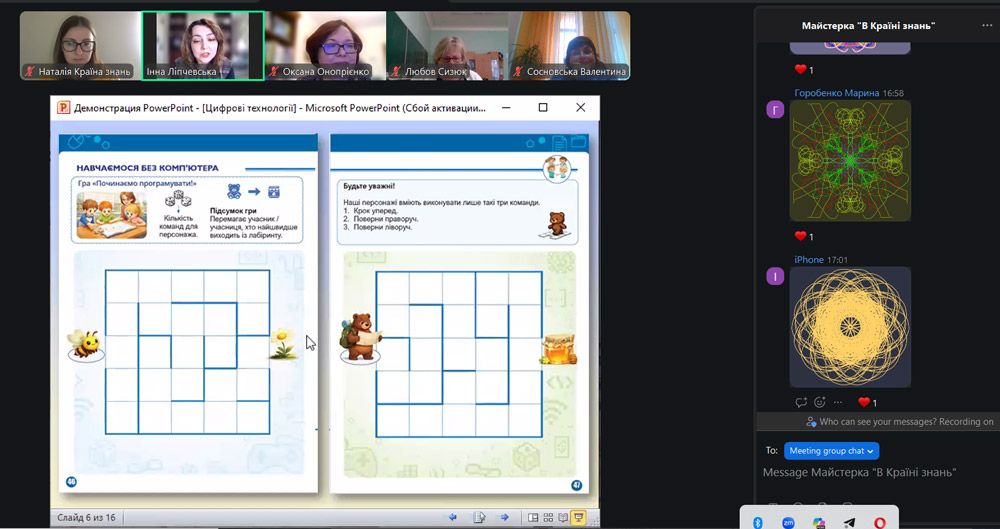Screen dimensions: 1000x529
Task: Expand the Meeting group chat recipient dropdown
Action: [x=831, y=451]
